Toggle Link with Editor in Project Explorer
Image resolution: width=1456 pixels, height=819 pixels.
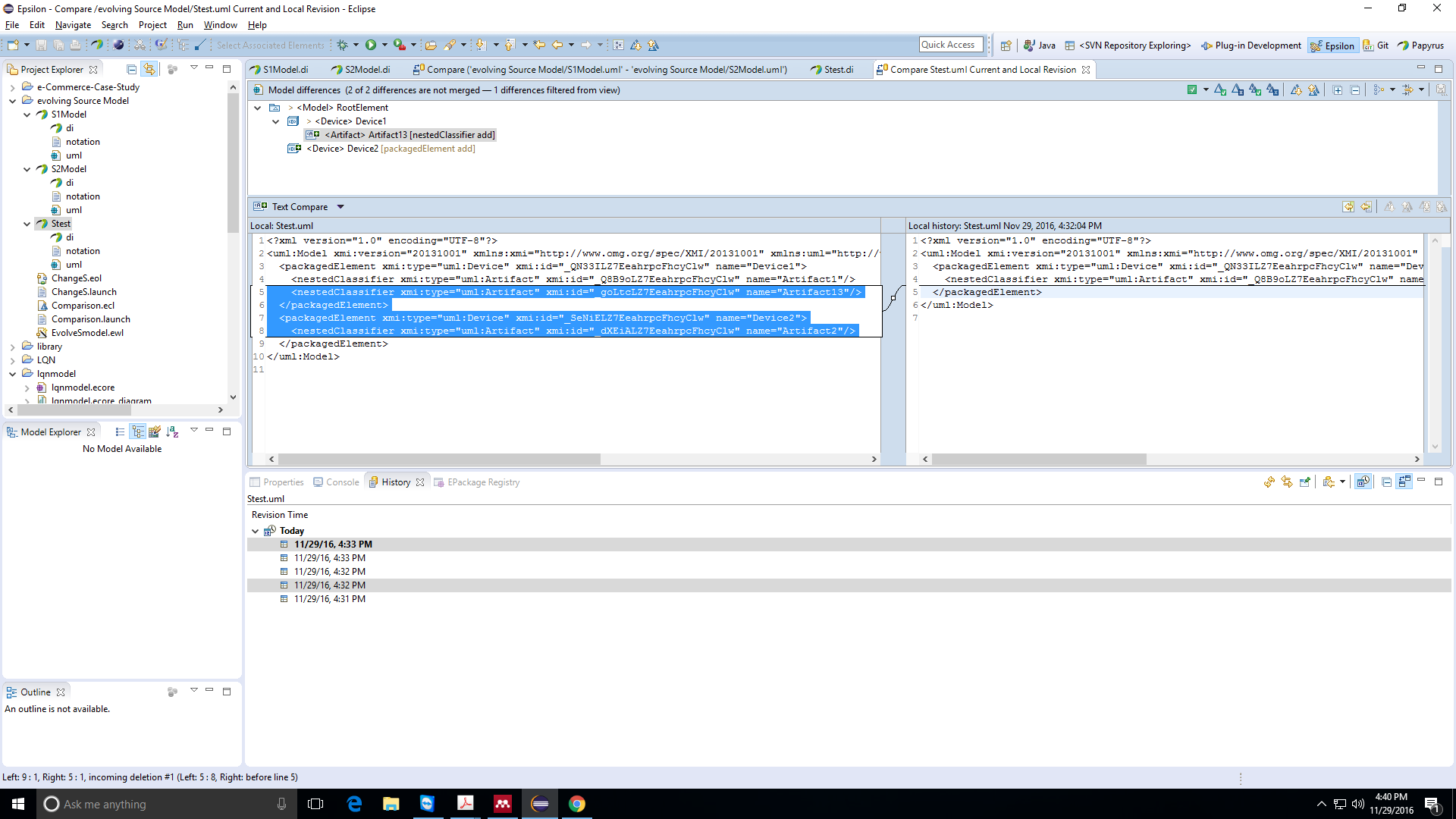coord(149,69)
